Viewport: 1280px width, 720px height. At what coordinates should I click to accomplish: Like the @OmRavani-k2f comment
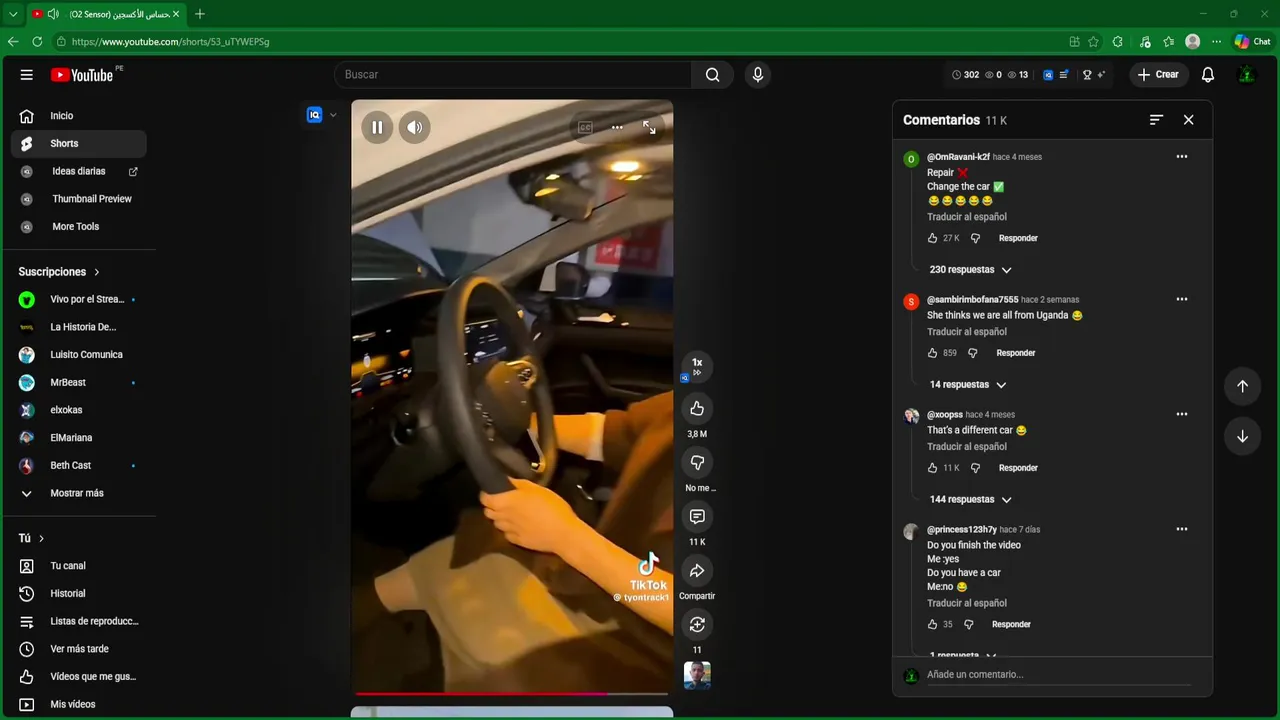click(932, 238)
